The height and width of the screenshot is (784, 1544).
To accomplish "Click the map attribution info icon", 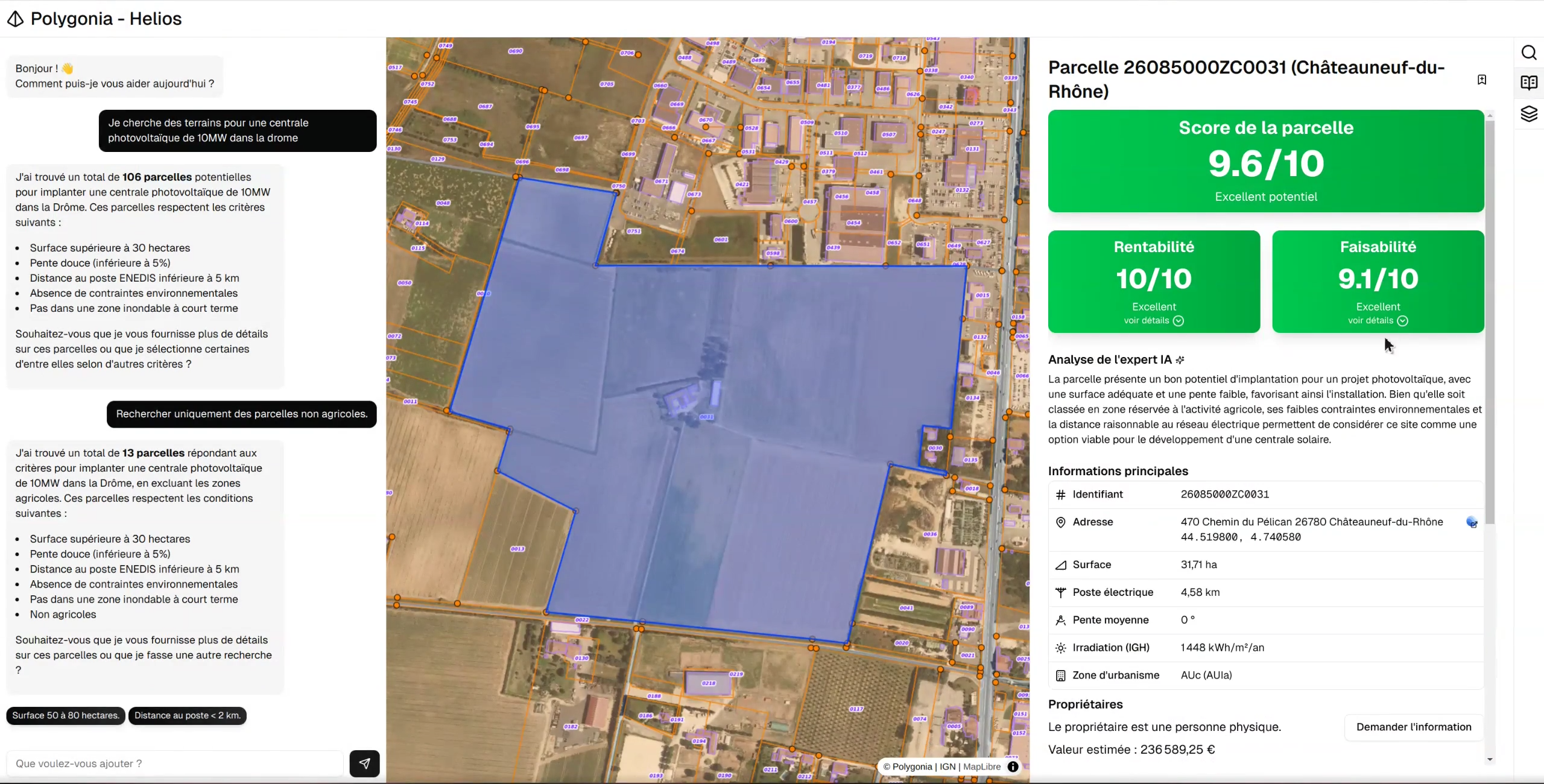I will coord(1013,767).
